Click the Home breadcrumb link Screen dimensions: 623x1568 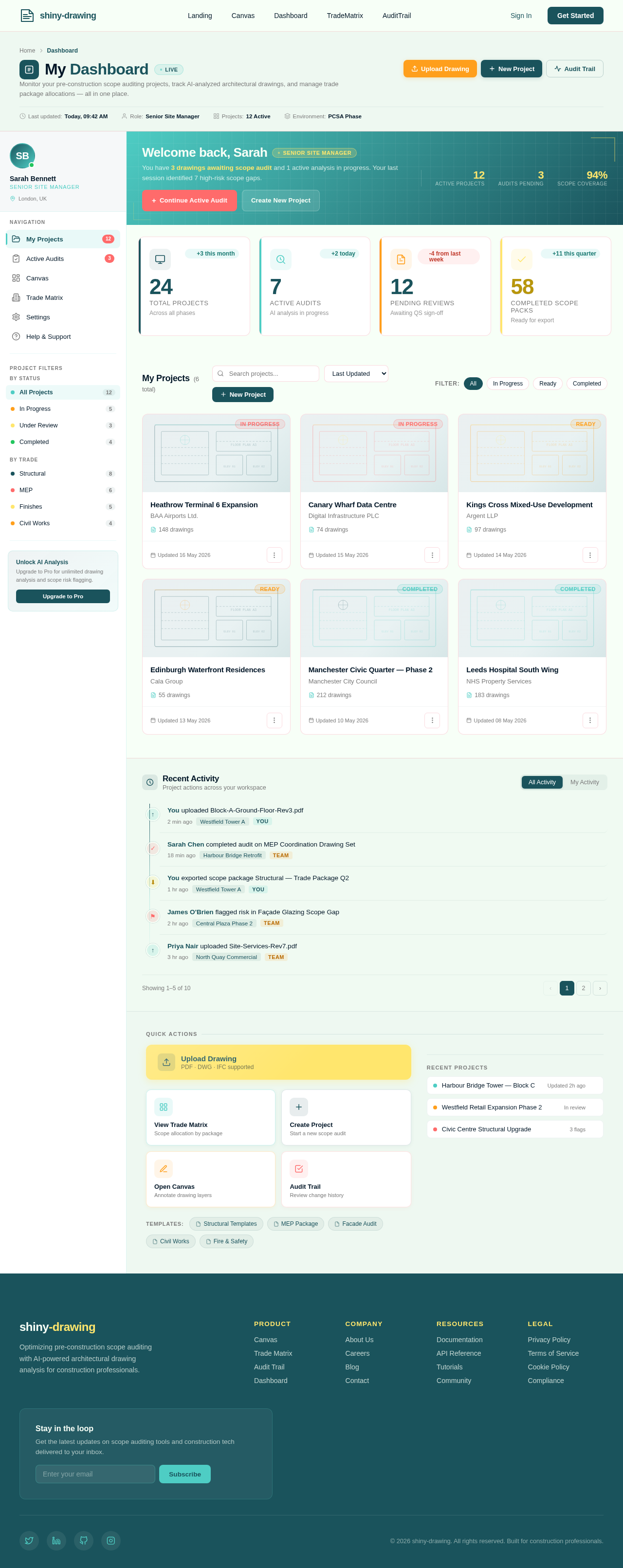(27, 51)
